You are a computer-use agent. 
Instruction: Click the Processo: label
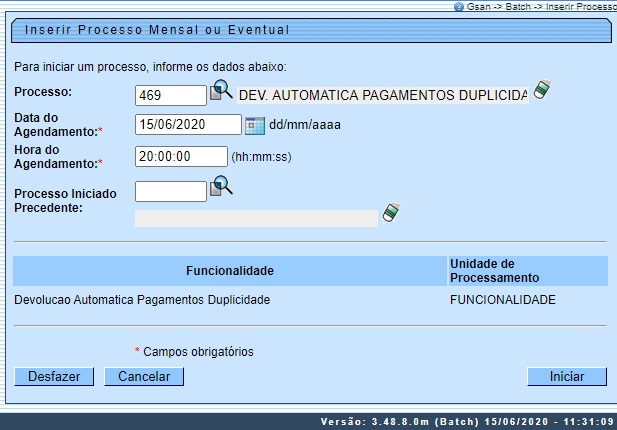(x=43, y=92)
